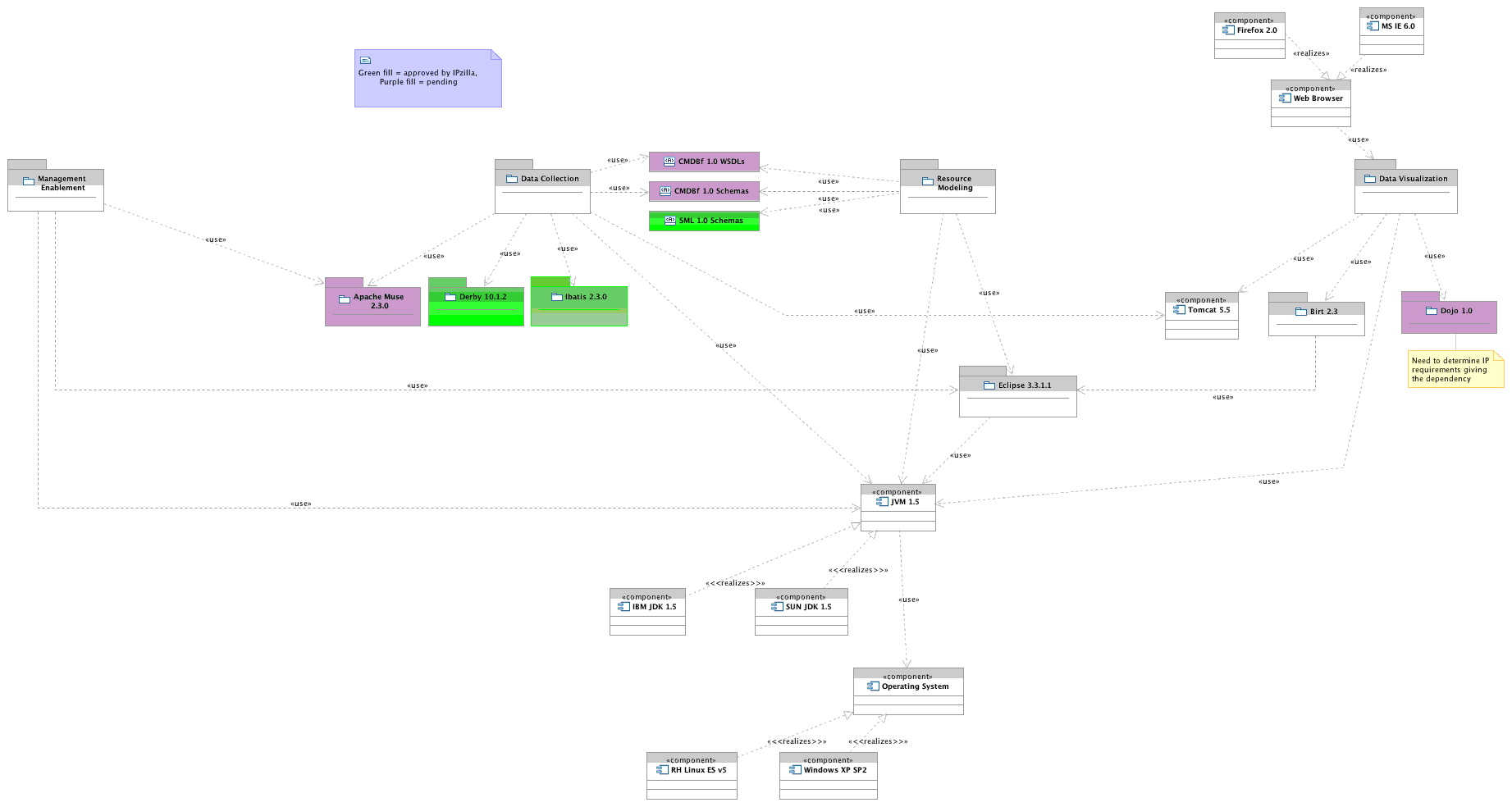1512x807 pixels.
Task: Select the Tomcat 5.5 component icon
Action: [x=1179, y=310]
